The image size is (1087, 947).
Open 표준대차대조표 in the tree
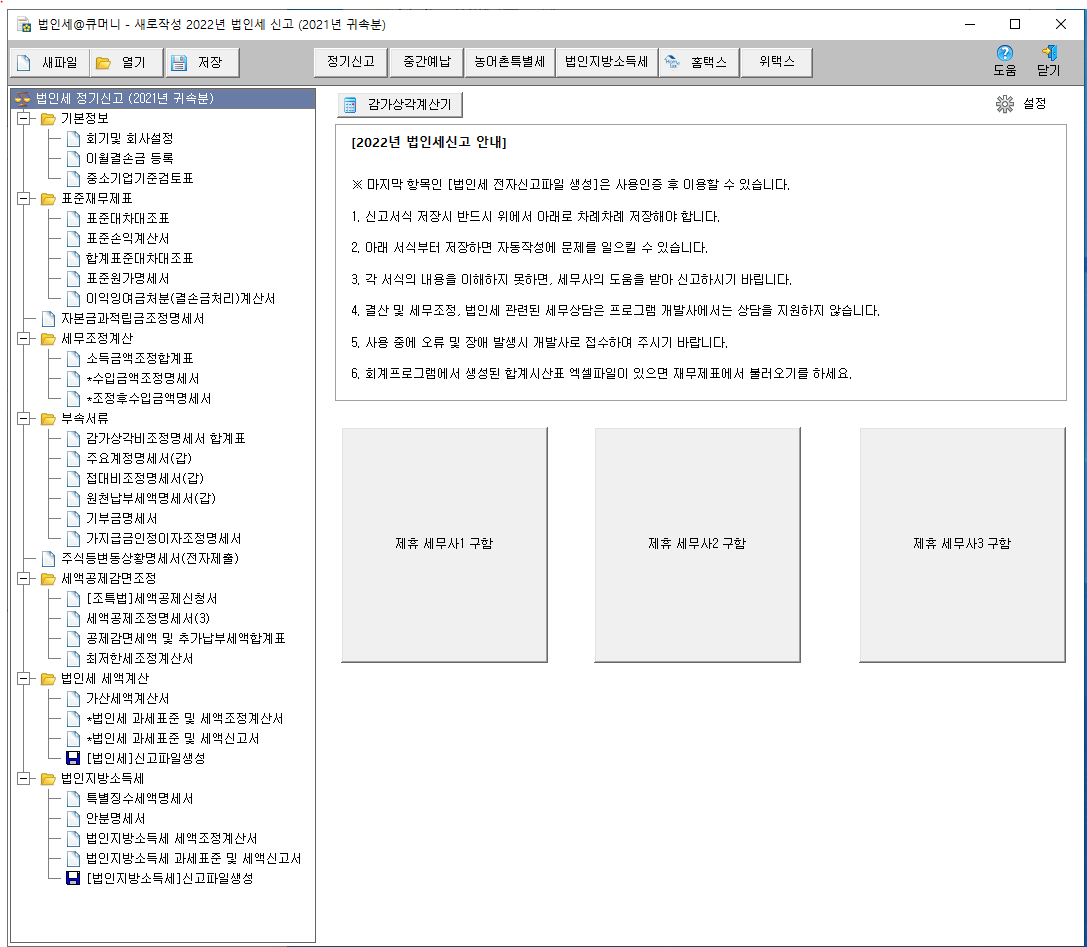click(127, 219)
